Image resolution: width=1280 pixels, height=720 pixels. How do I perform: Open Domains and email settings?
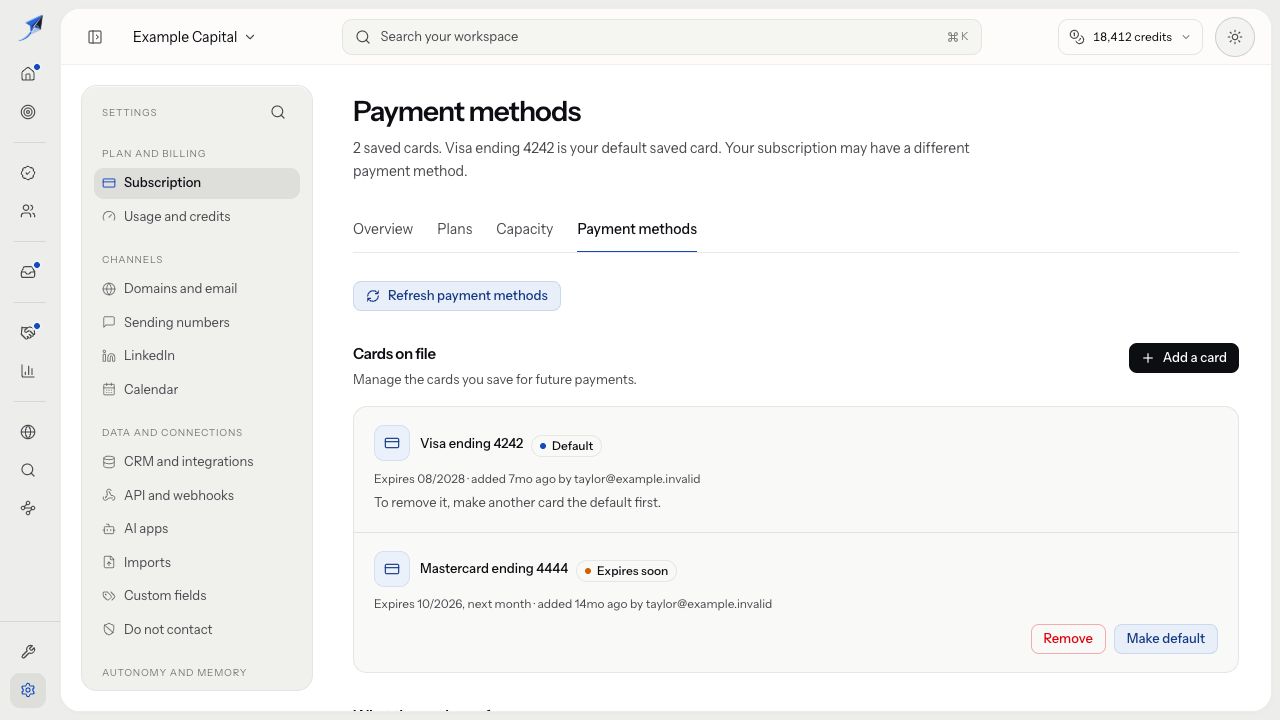coord(197,289)
